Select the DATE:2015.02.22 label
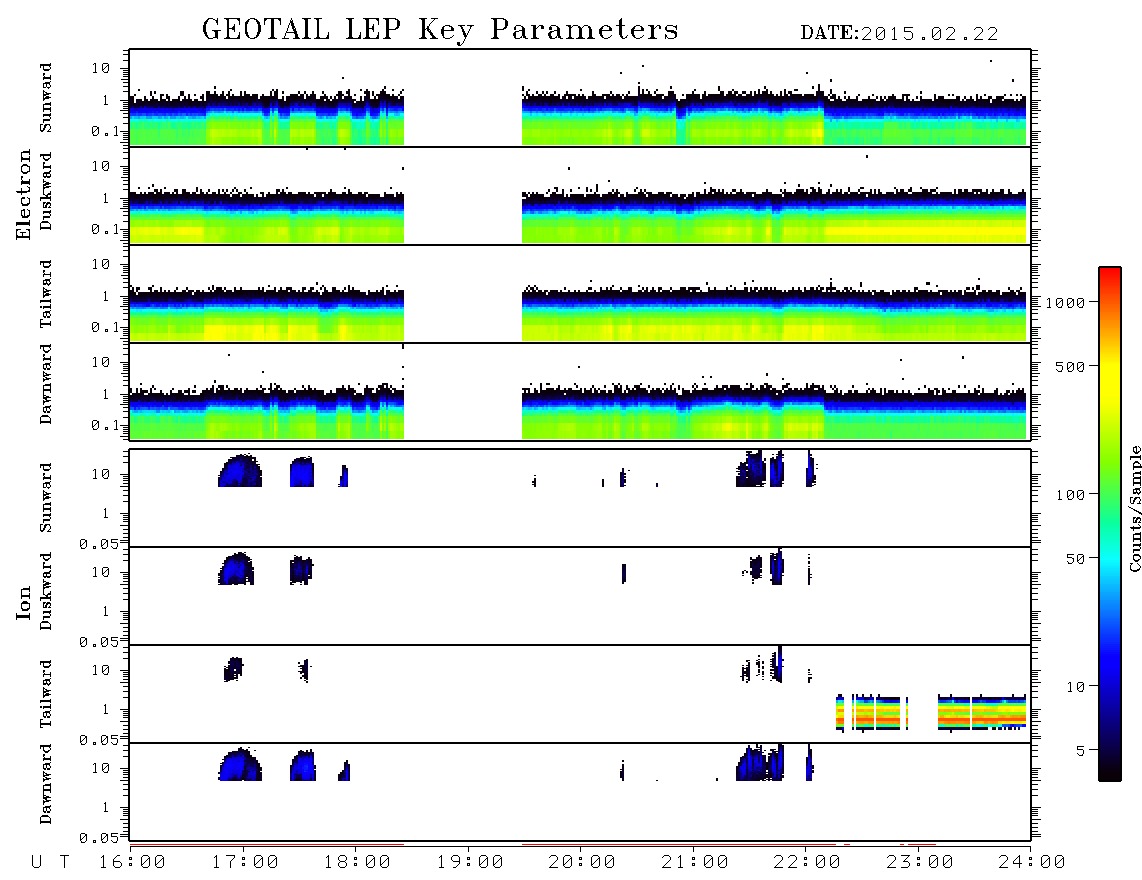Image resolution: width=1142 pixels, height=880 pixels. pyautogui.click(x=899, y=34)
